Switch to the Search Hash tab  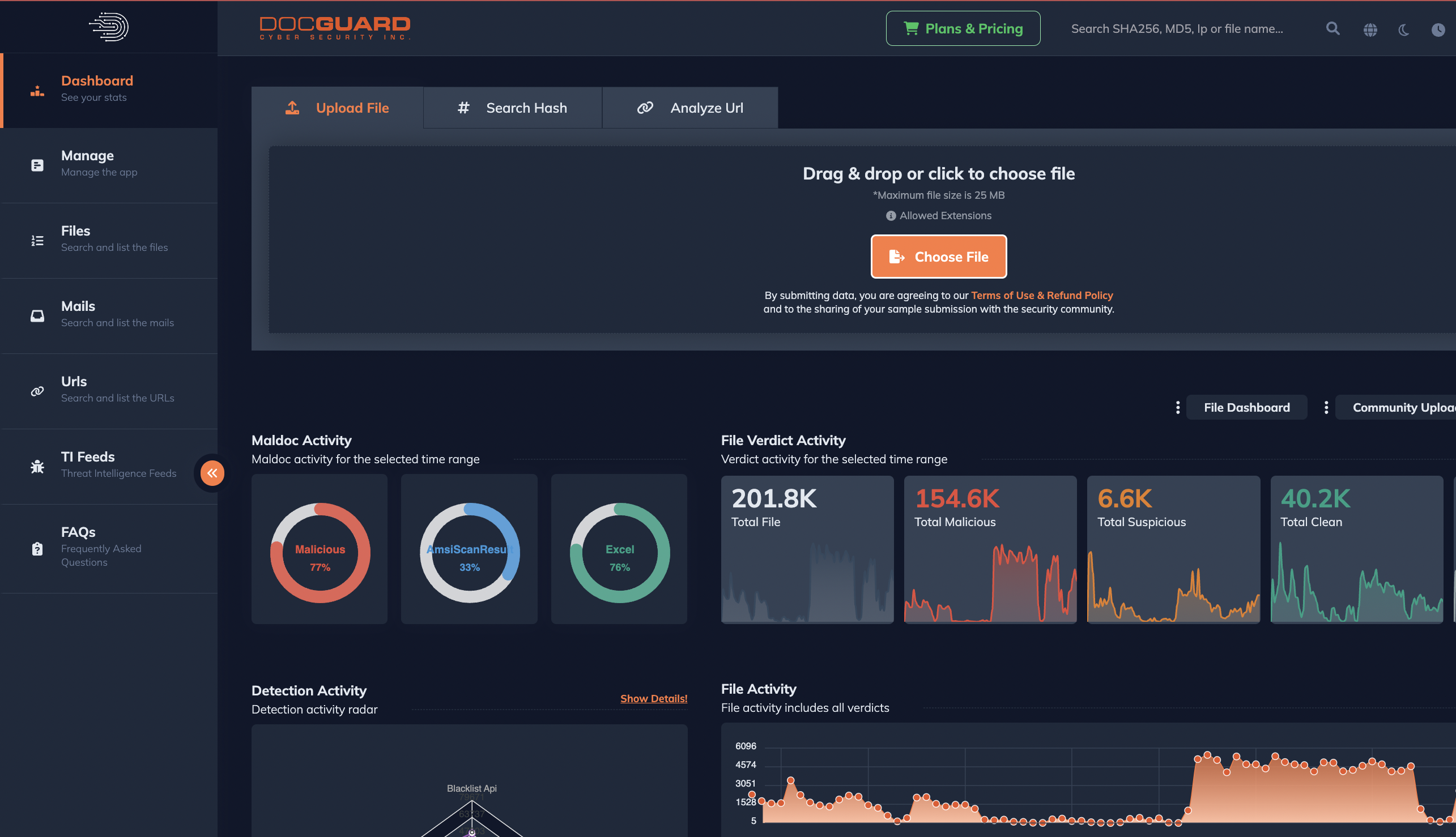point(512,108)
